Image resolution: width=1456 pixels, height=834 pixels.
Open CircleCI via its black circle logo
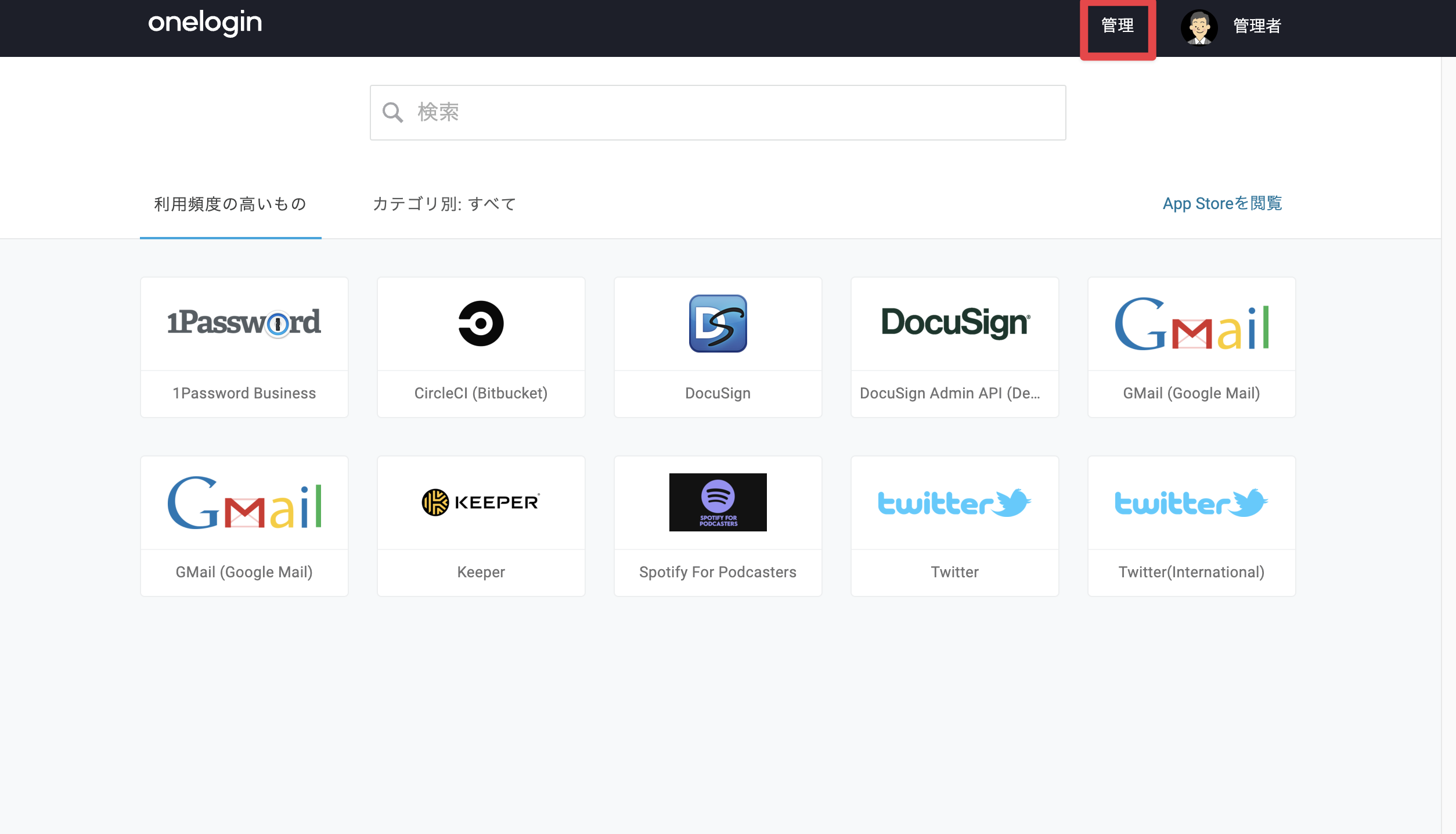coord(481,323)
